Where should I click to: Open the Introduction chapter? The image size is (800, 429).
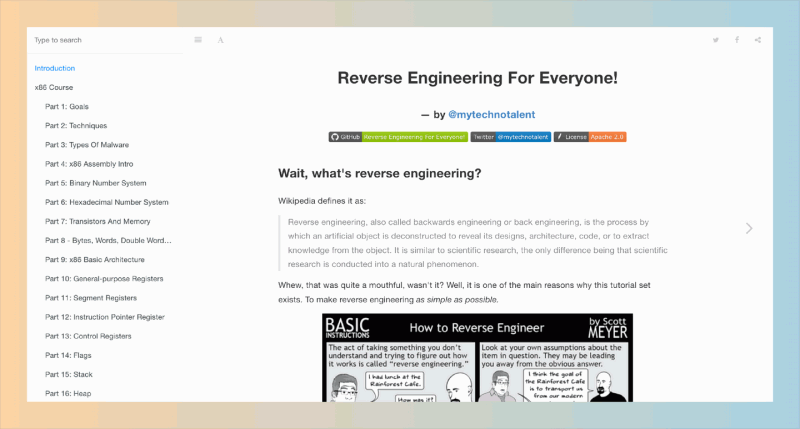pos(55,68)
